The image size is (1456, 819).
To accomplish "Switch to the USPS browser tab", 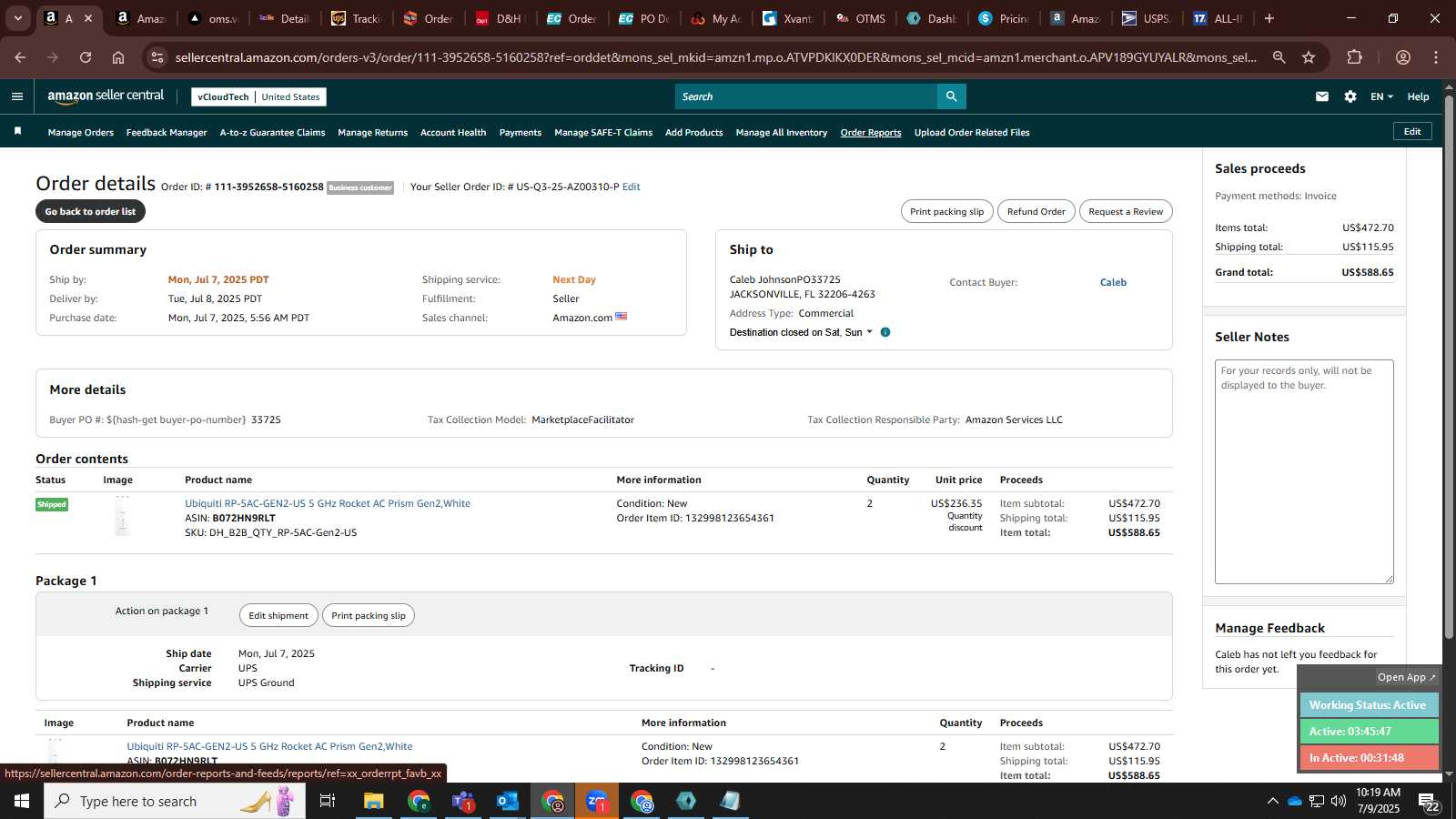I will pos(1146,18).
